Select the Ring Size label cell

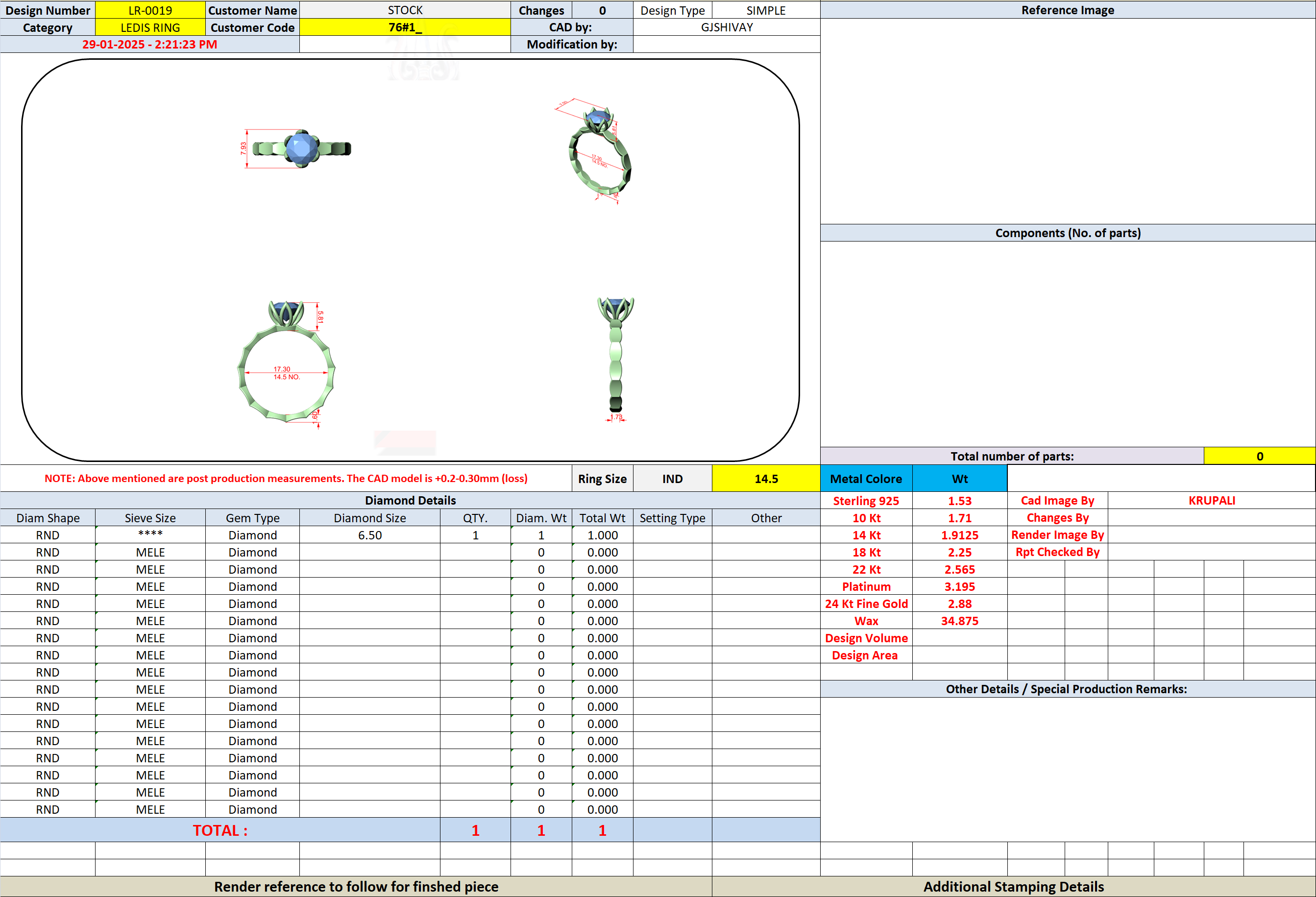point(602,479)
